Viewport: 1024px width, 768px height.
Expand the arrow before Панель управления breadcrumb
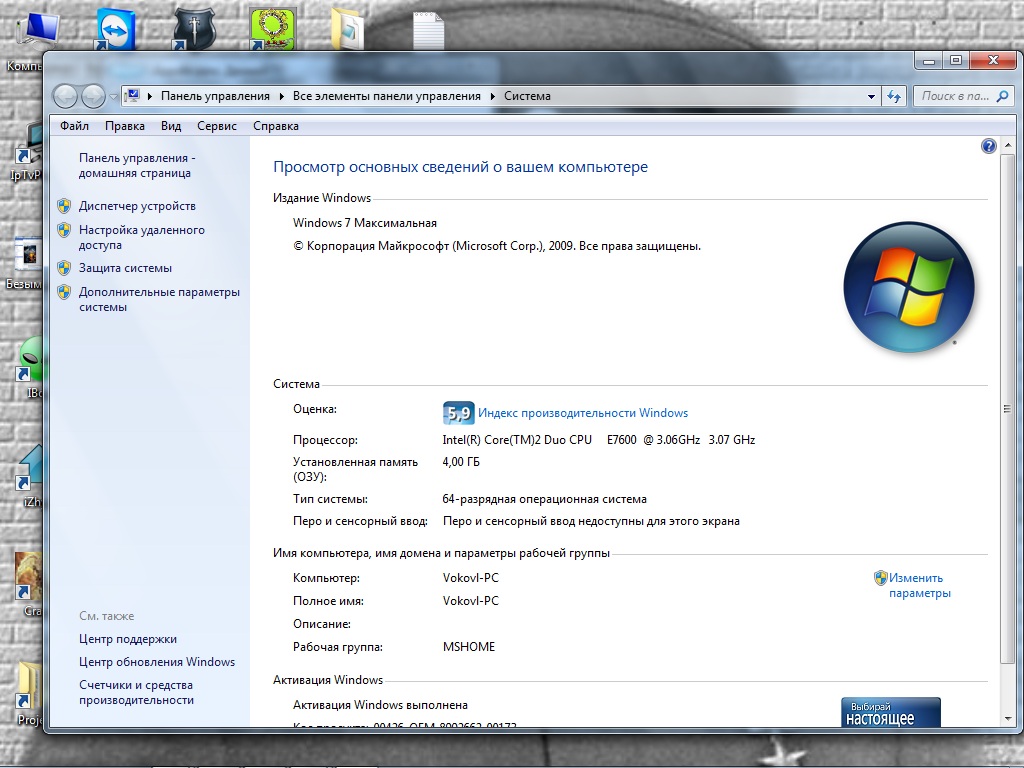pyautogui.click(x=150, y=97)
